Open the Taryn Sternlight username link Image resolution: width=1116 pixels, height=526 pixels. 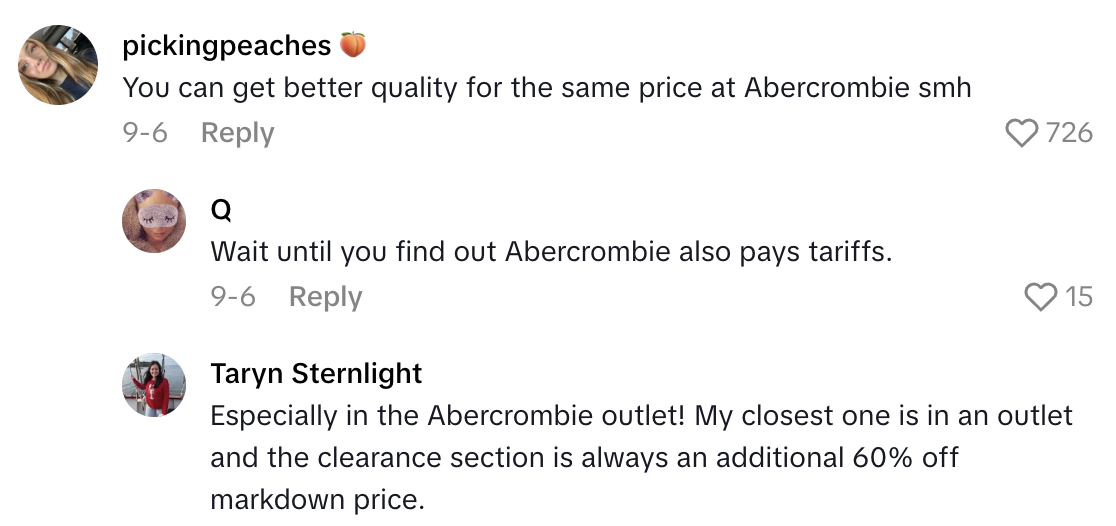coord(316,373)
